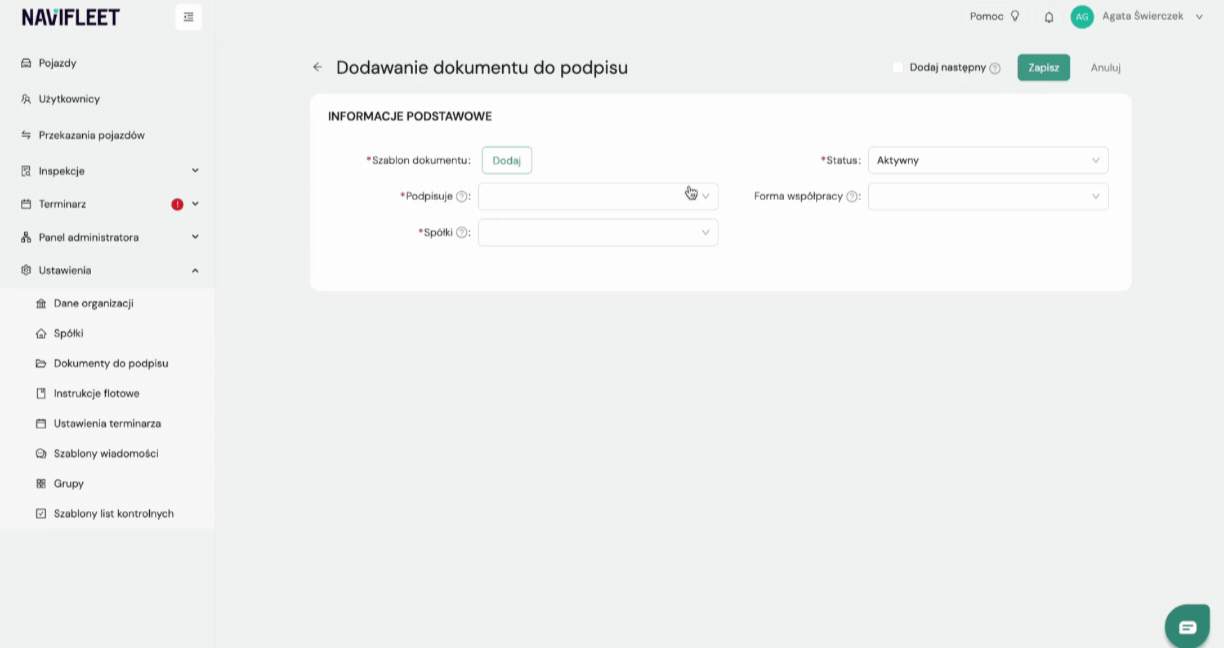Click the INFORMACJE PODSTAWOWE section heading
This screenshot has width=1224, height=648.
point(410,117)
